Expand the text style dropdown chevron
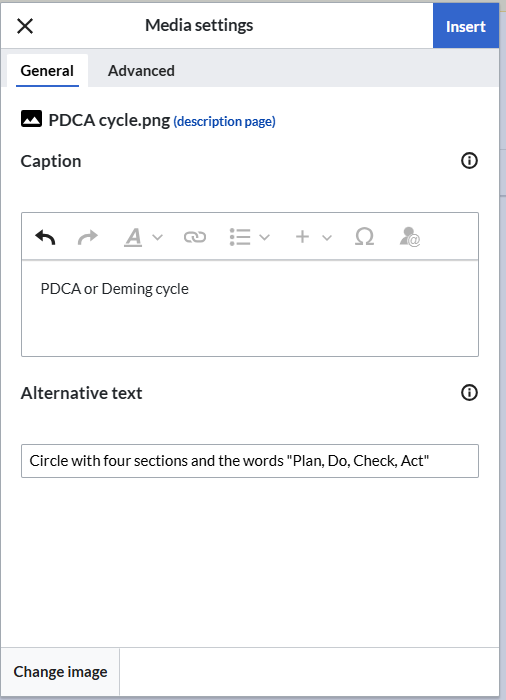 [158, 238]
